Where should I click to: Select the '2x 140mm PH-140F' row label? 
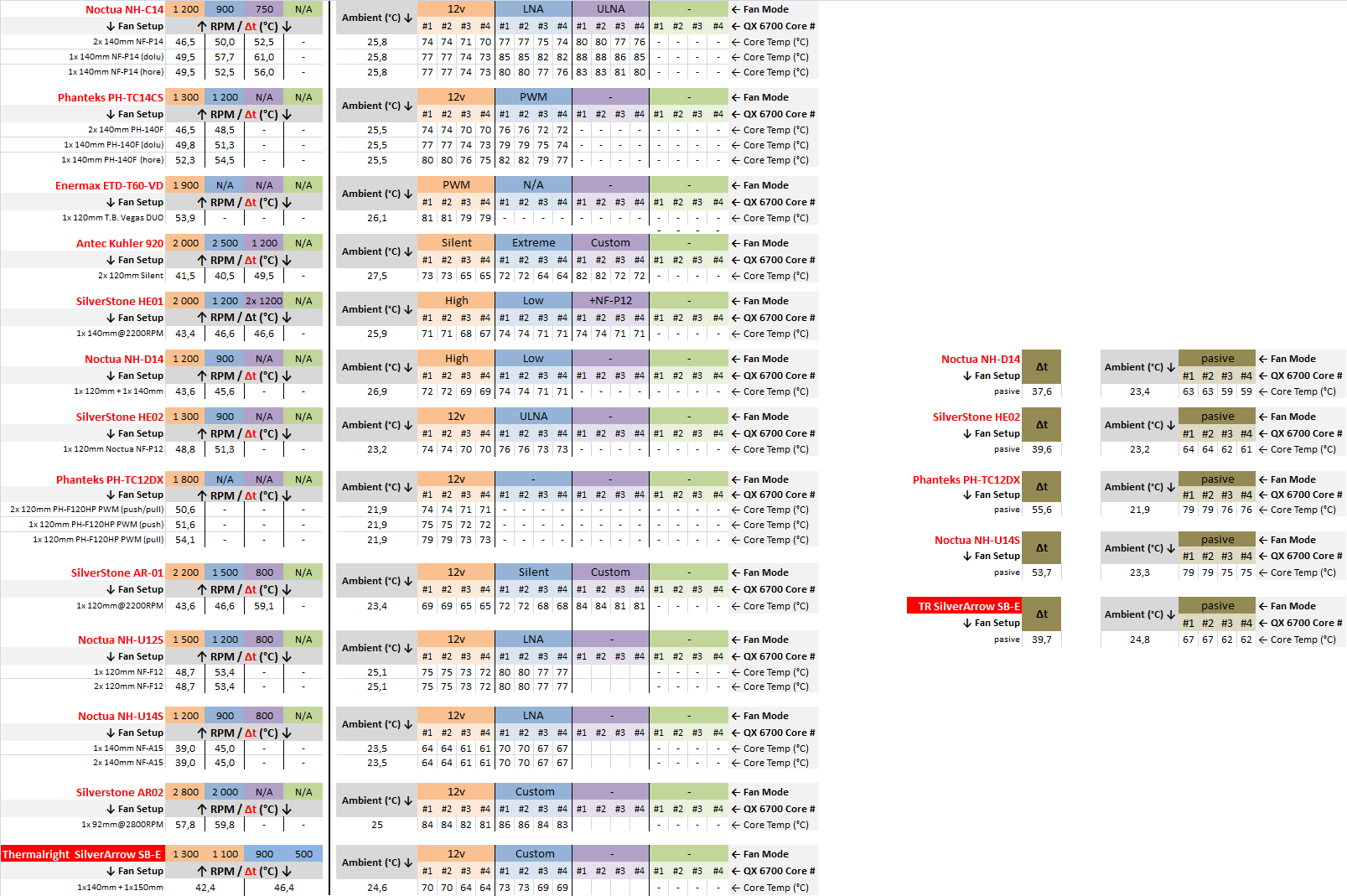click(126, 130)
